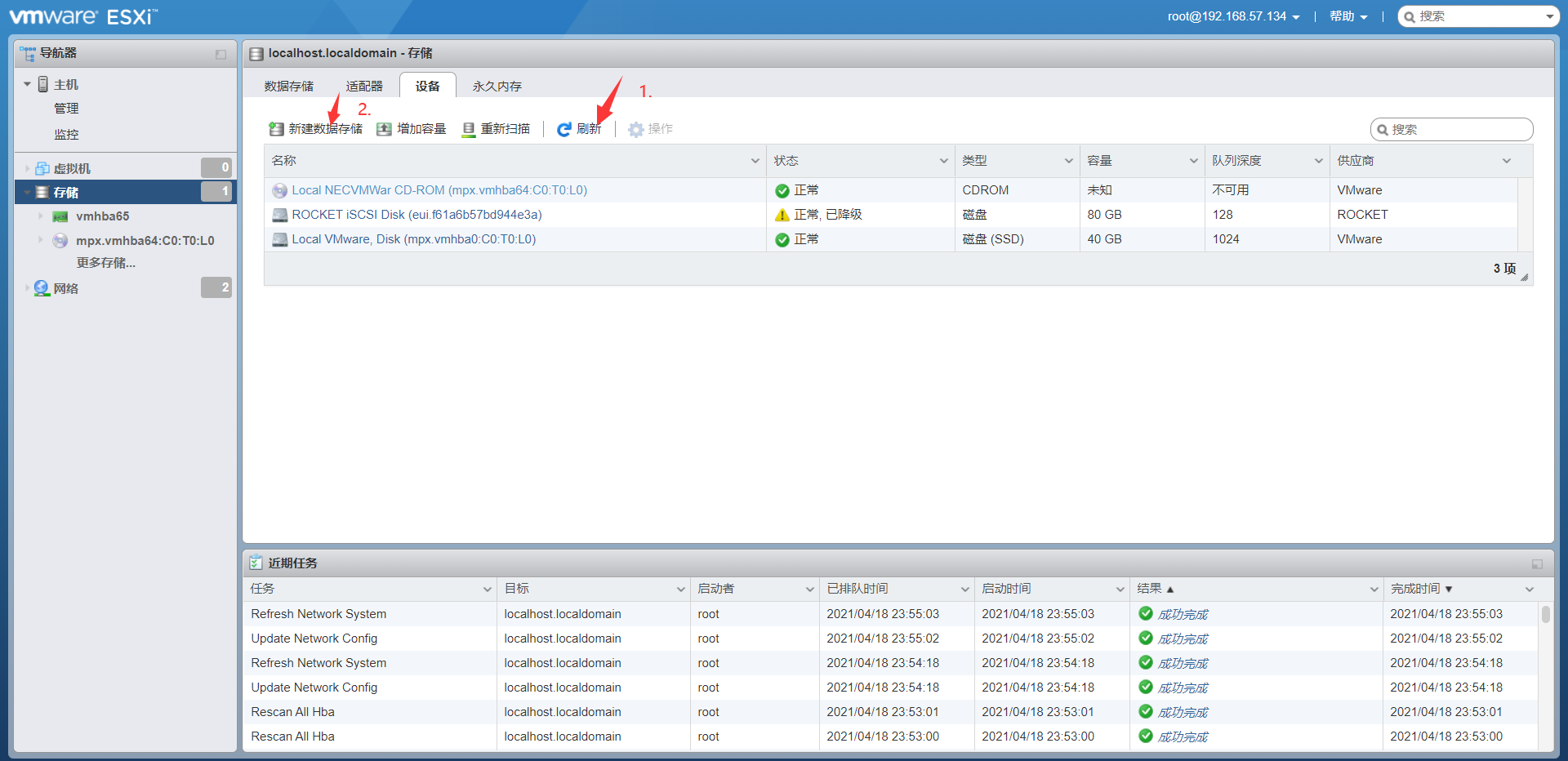Click inside the device list search field
1568x761 pixels.
pyautogui.click(x=1454, y=129)
